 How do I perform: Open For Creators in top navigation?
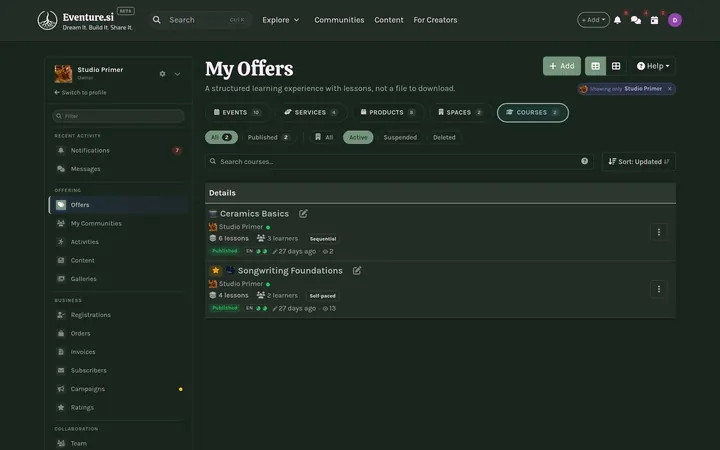tap(435, 20)
